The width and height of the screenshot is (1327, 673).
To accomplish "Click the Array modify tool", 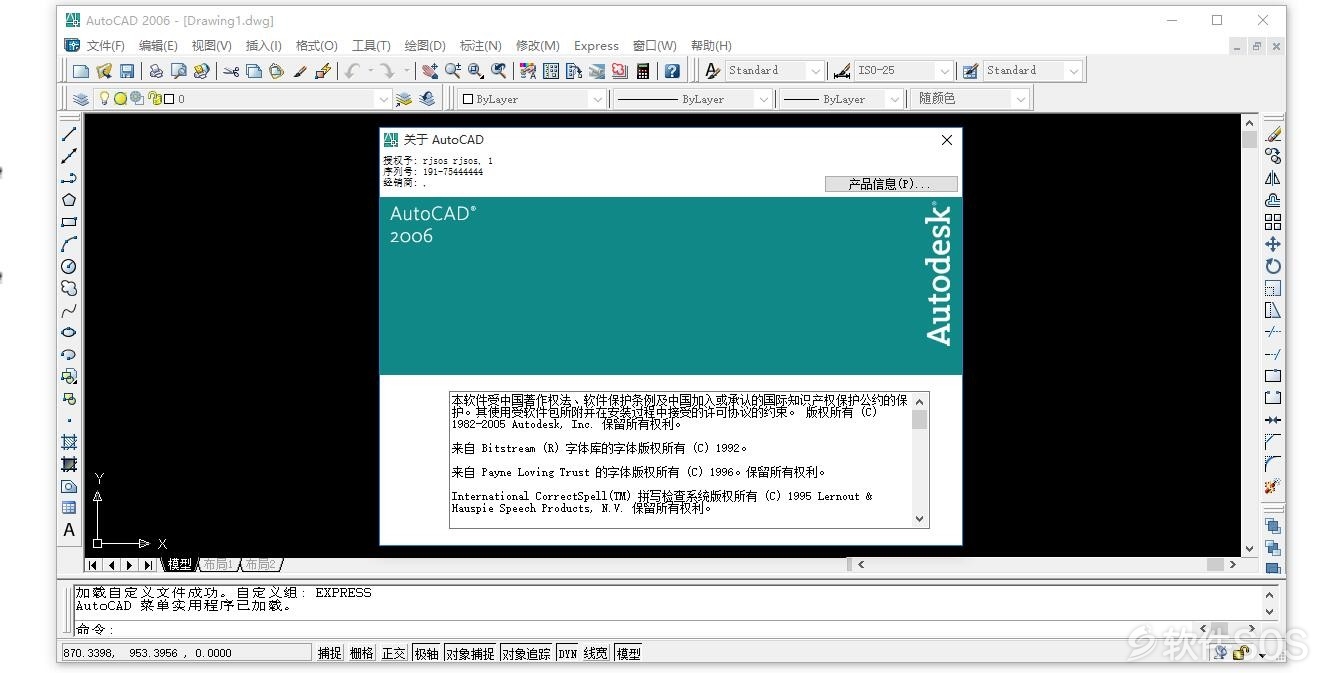I will [1273, 222].
